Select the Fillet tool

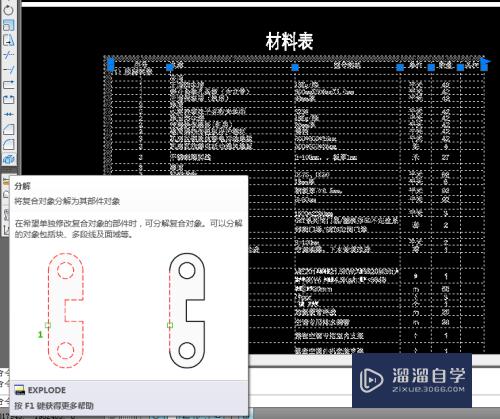[x=8, y=144]
